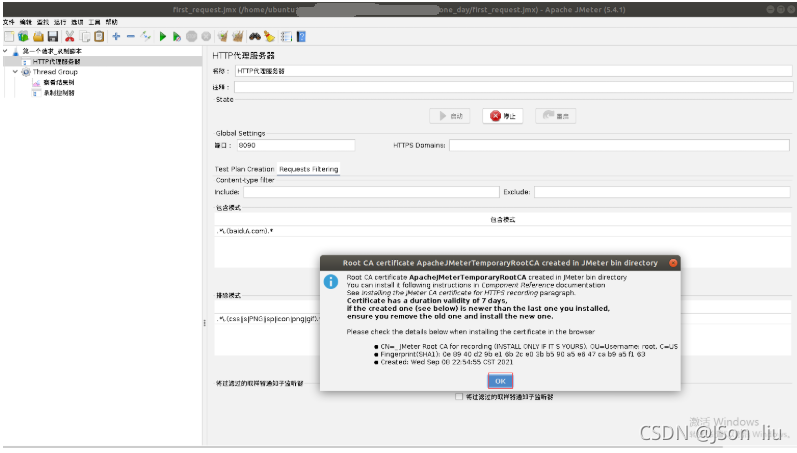This screenshot has width=797, height=453.
Task: Click Start no pauses icon
Action: point(177,37)
